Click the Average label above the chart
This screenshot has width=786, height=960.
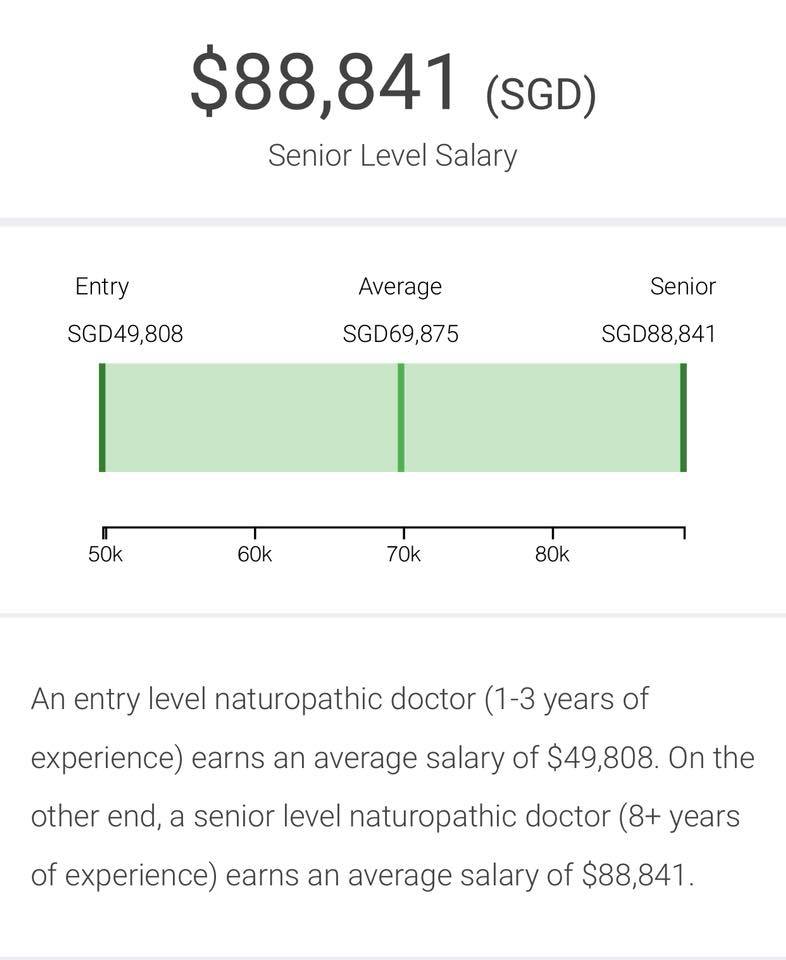pos(400,287)
